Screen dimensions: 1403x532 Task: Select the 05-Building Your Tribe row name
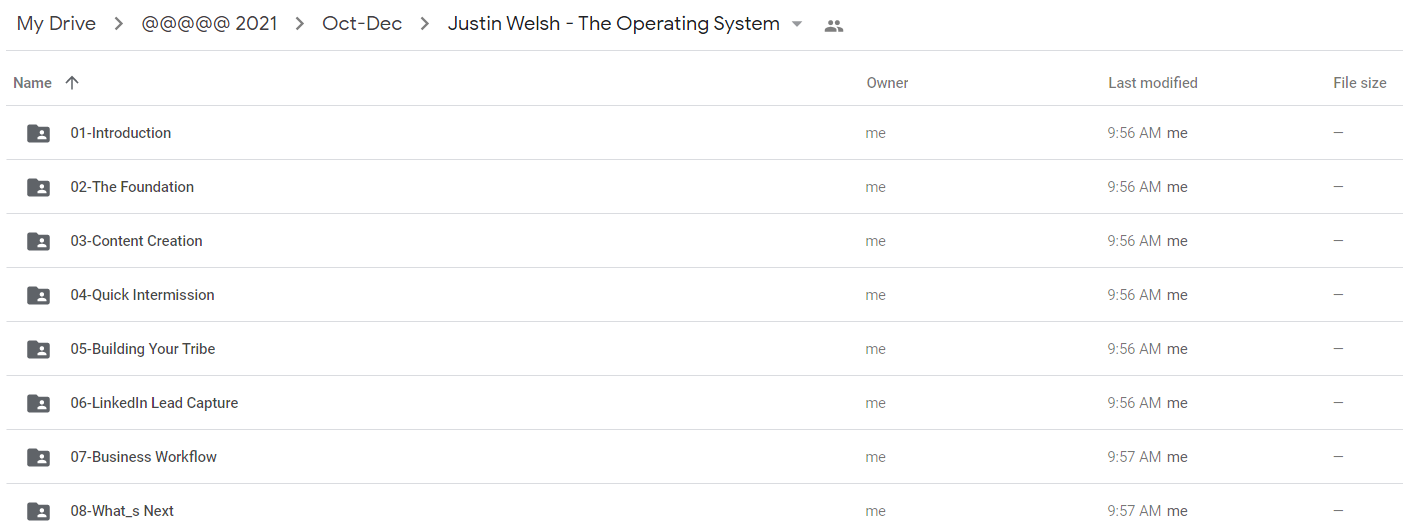click(x=143, y=349)
